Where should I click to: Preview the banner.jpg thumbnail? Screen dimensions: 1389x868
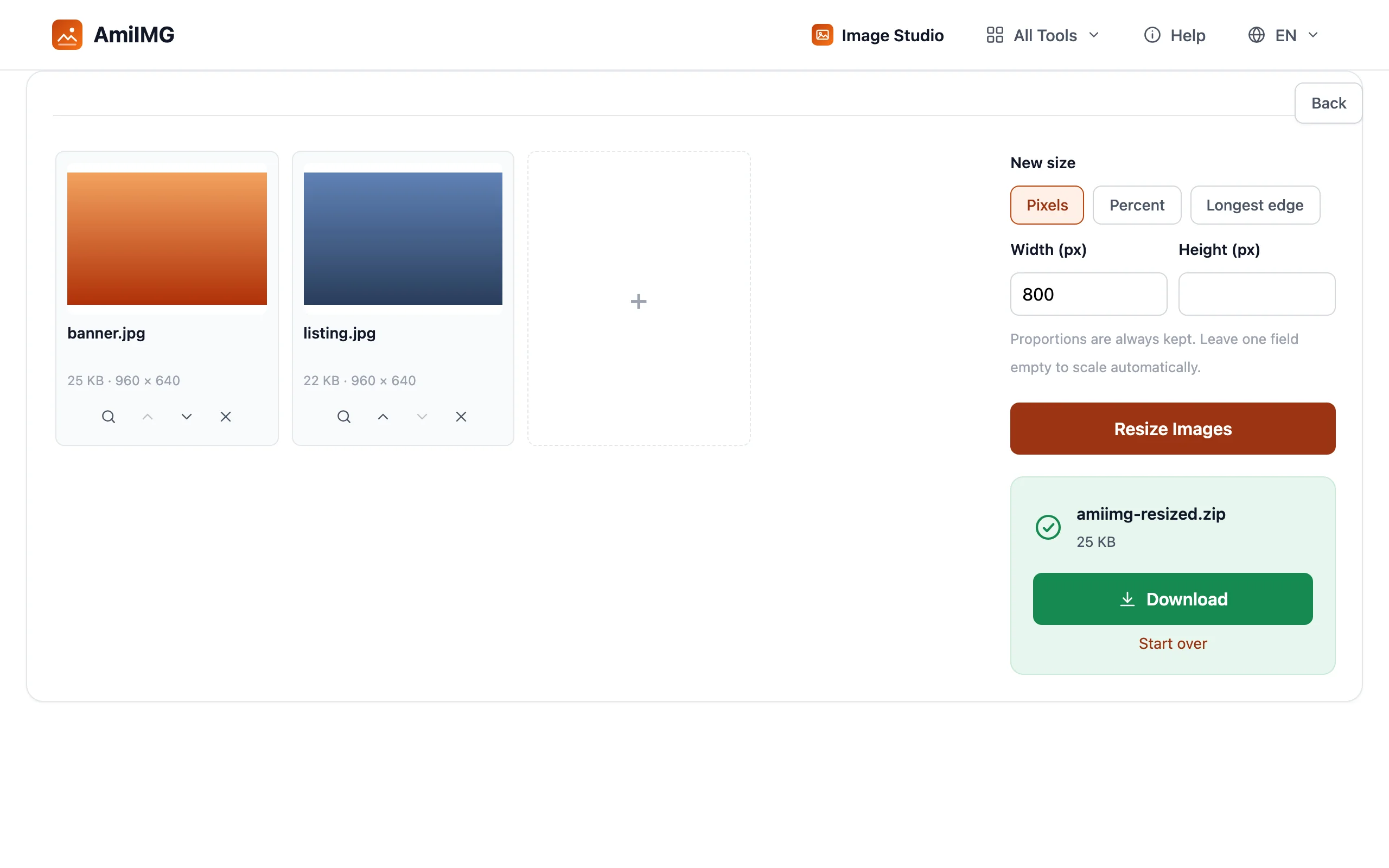click(x=167, y=238)
